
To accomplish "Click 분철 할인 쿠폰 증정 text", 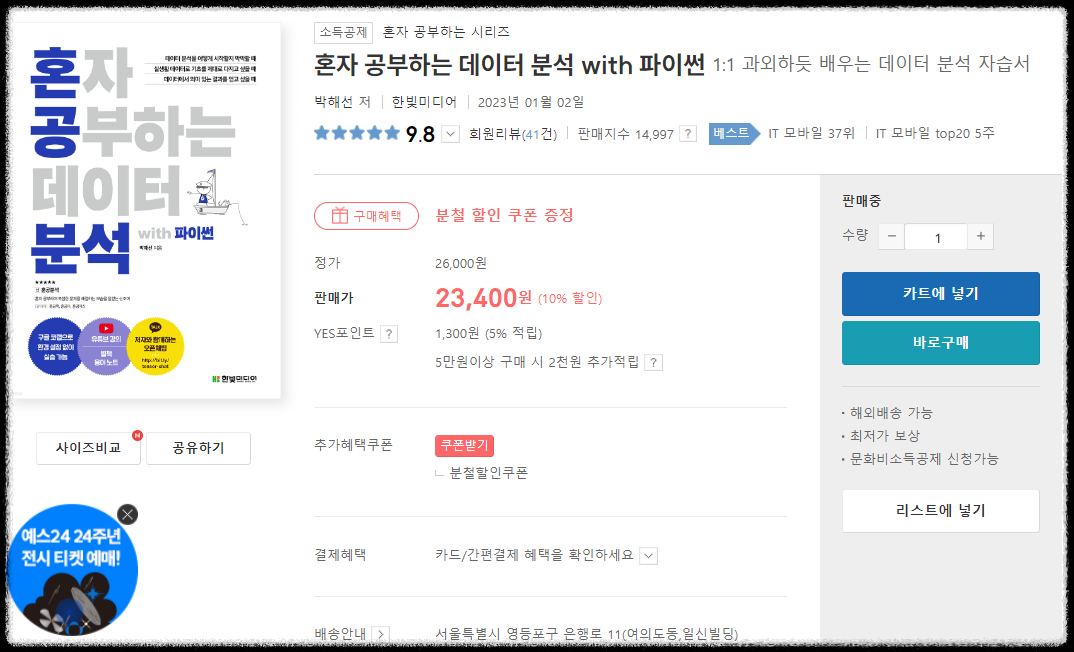I will pos(505,215).
